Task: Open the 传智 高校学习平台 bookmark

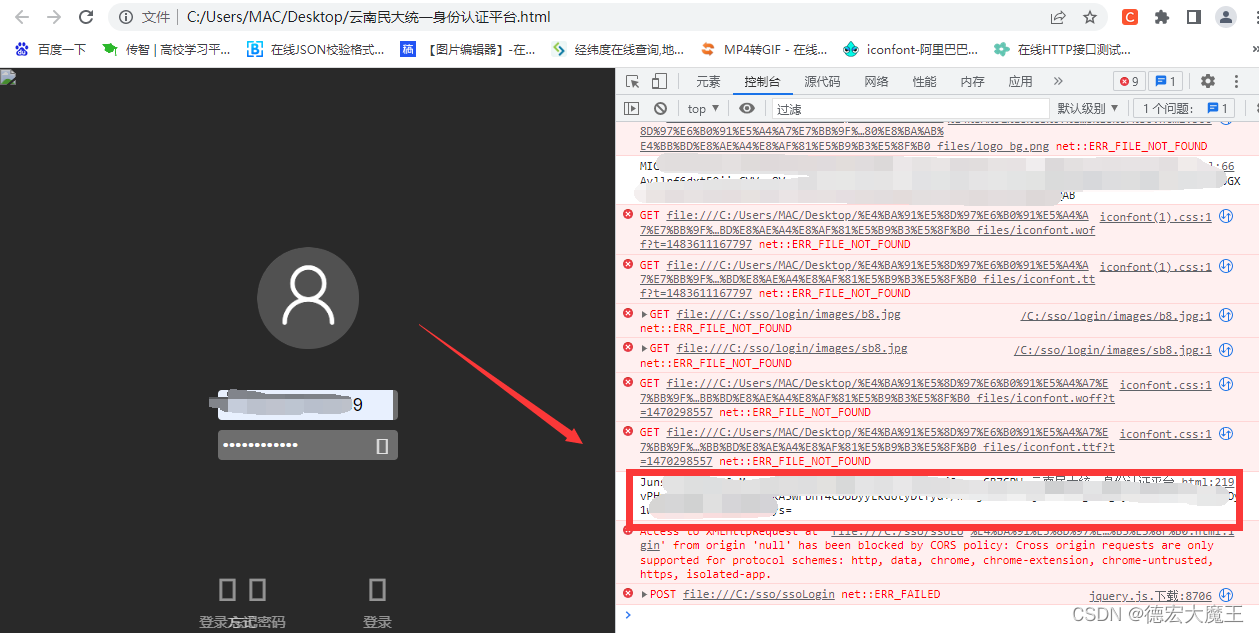Action: (166, 49)
